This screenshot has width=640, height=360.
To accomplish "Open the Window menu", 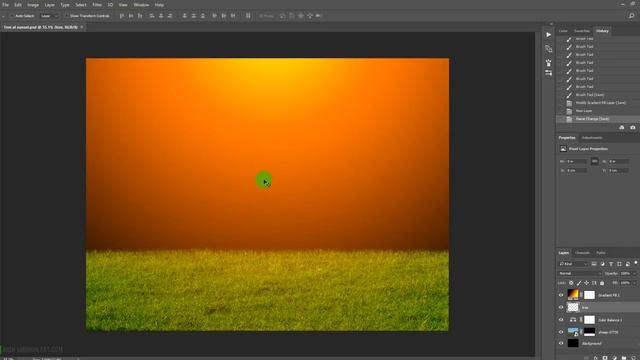I will pos(141,5).
